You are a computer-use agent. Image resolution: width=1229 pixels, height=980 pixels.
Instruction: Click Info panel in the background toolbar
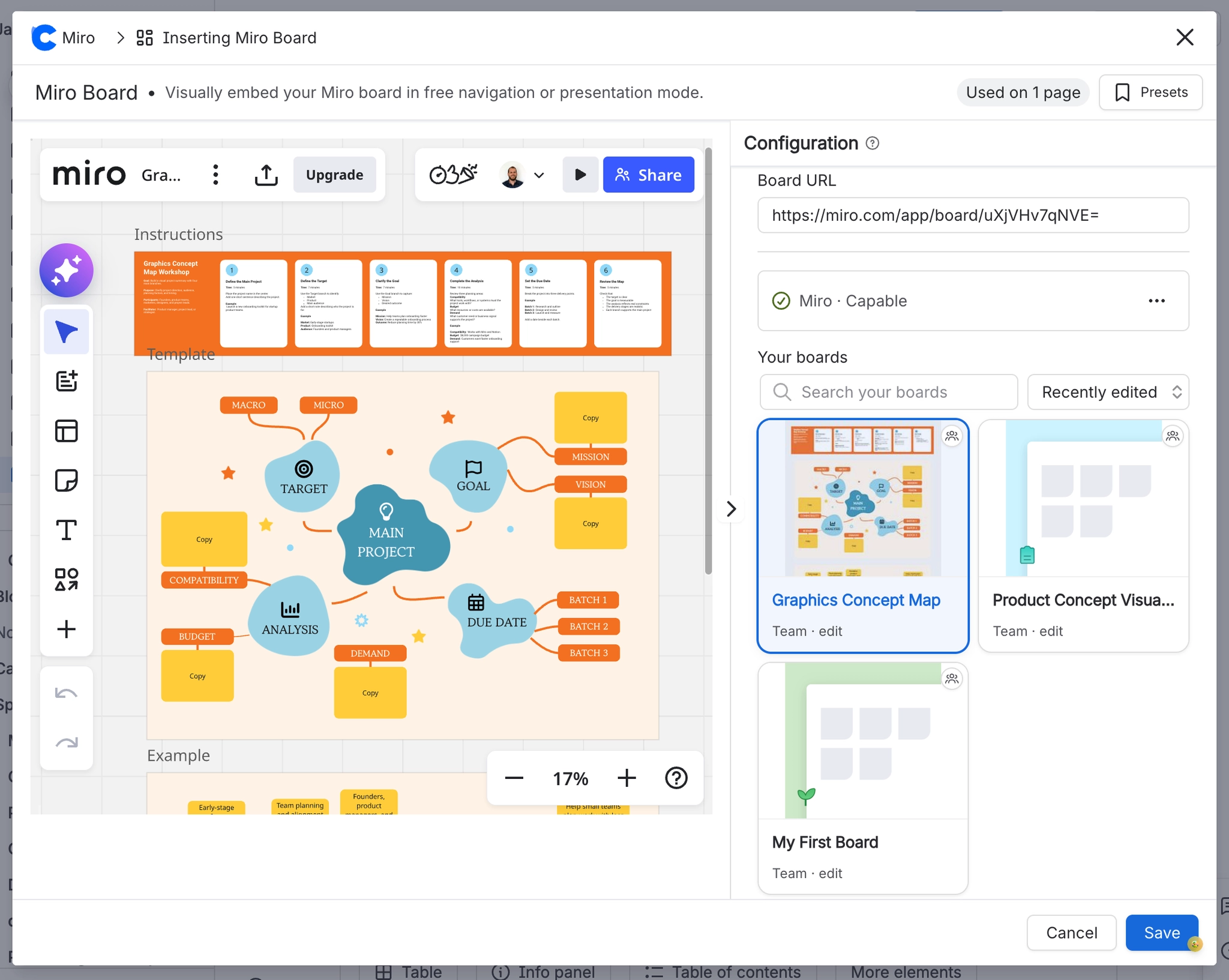click(x=543, y=972)
